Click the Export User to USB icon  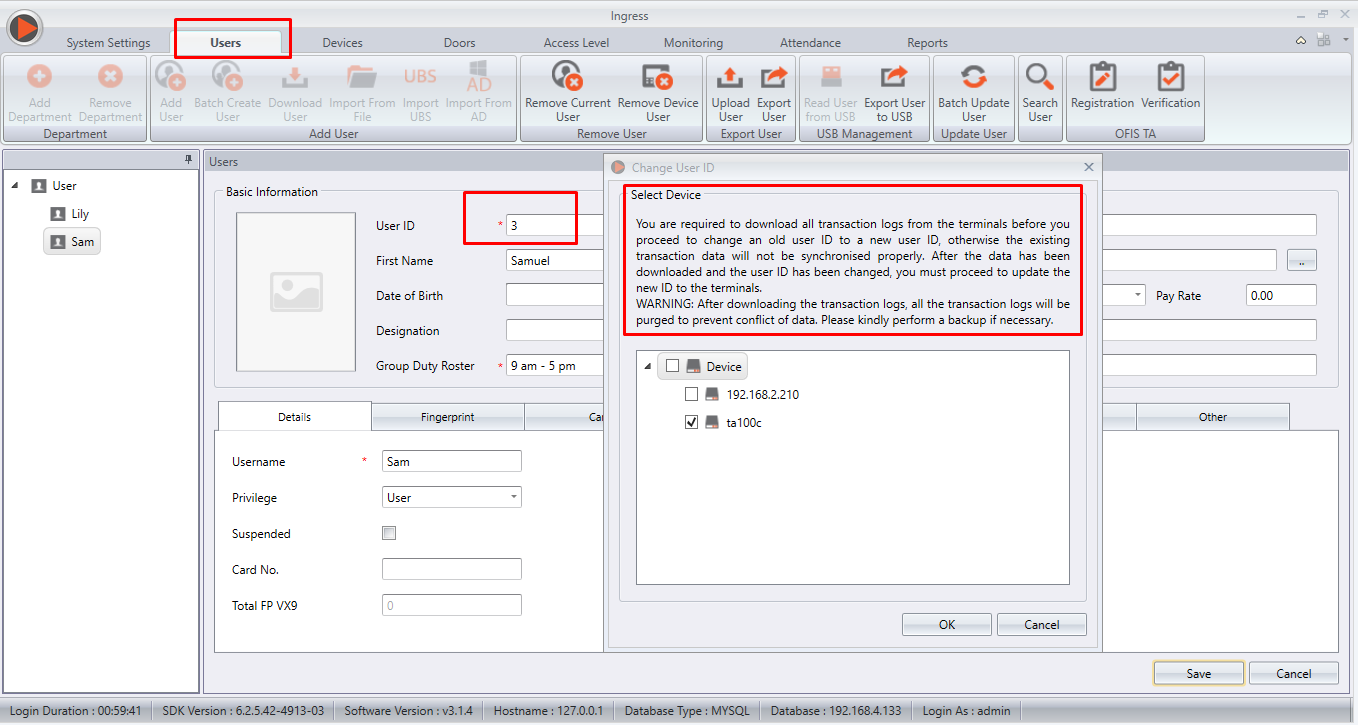(x=894, y=77)
